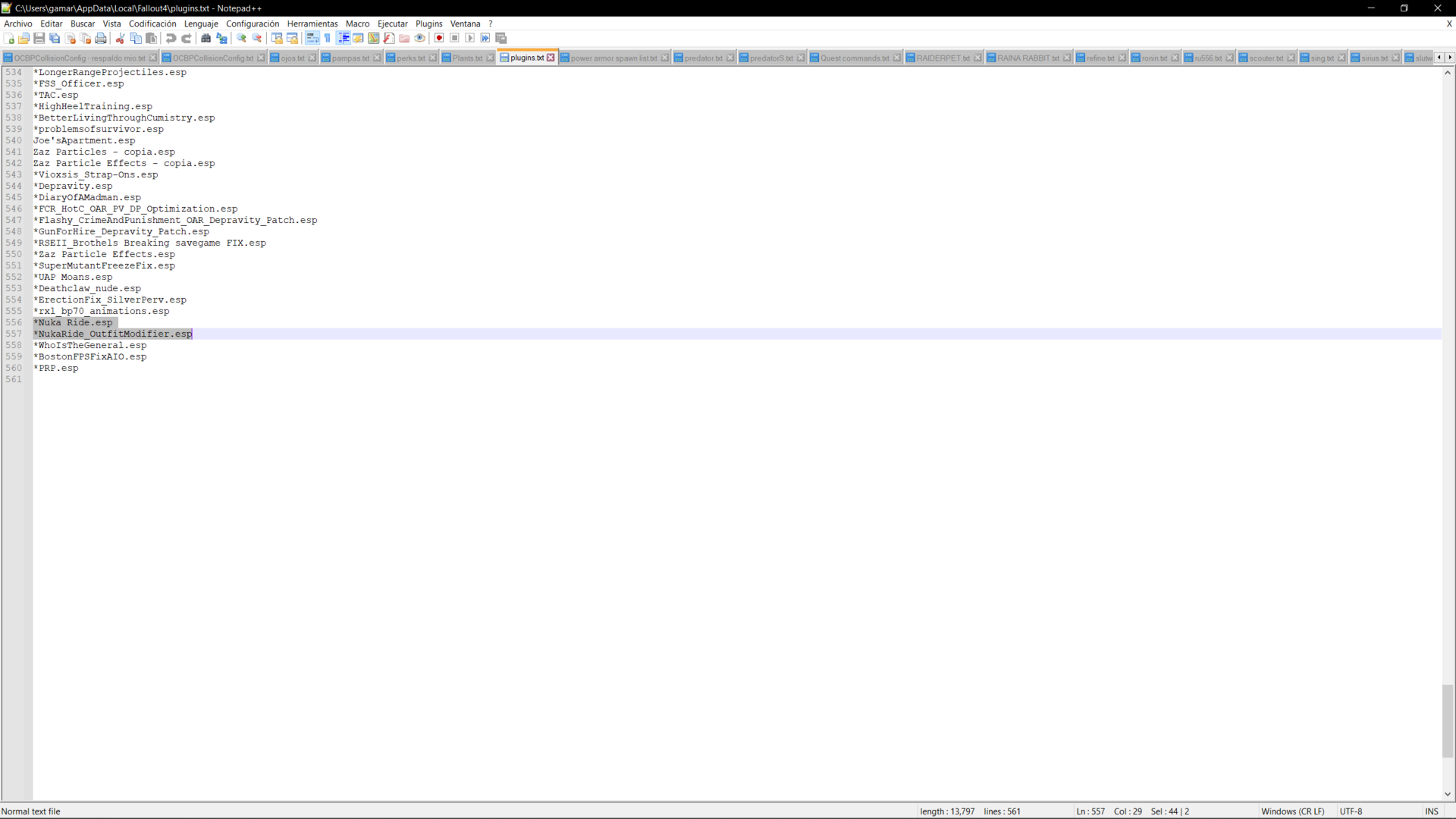The image size is (1456, 819).
Task: Open the UTF-8 encoding selector in status bar
Action: tap(1351, 811)
